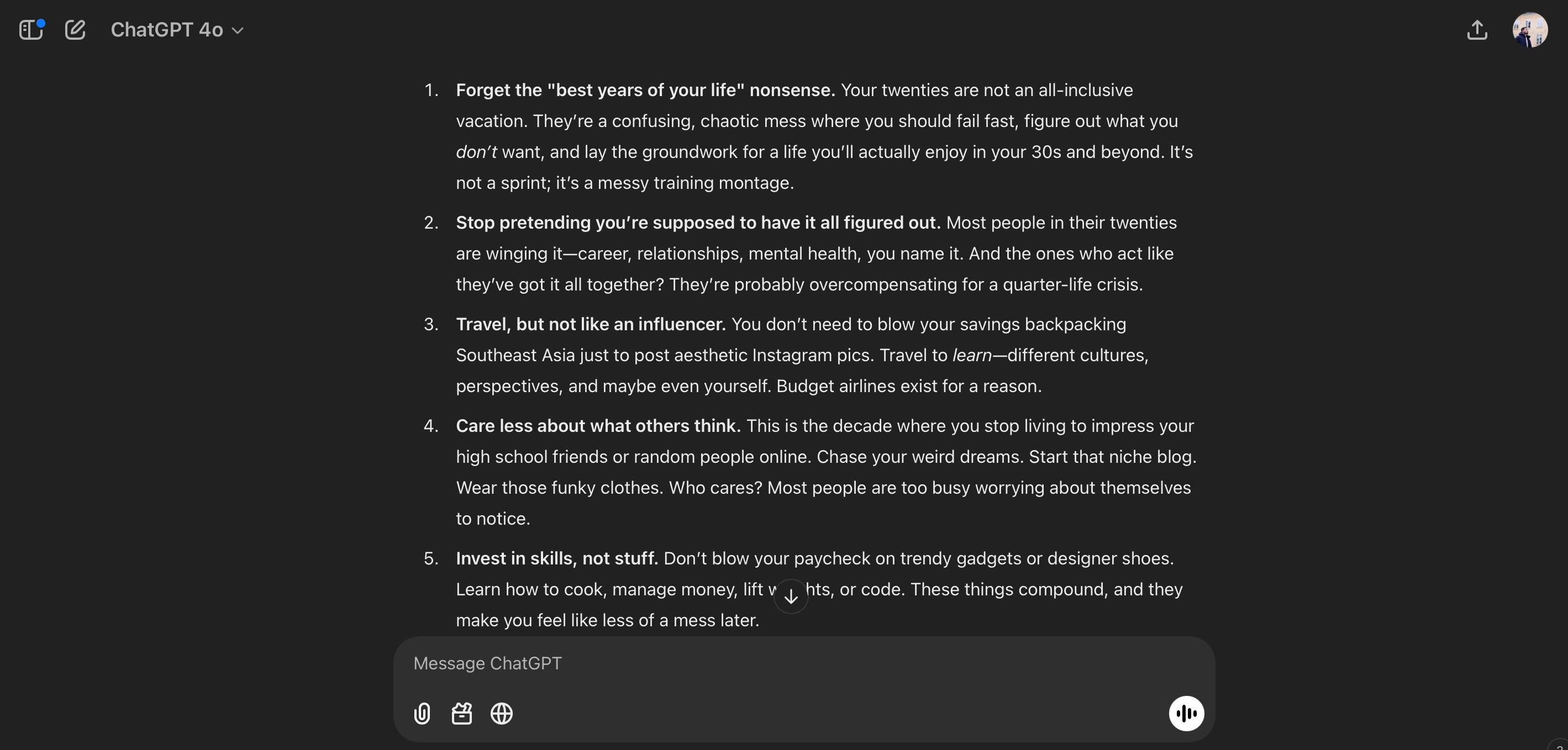Viewport: 1568px width, 750px height.
Task: Click 'Care less about what others think'
Action: click(598, 426)
